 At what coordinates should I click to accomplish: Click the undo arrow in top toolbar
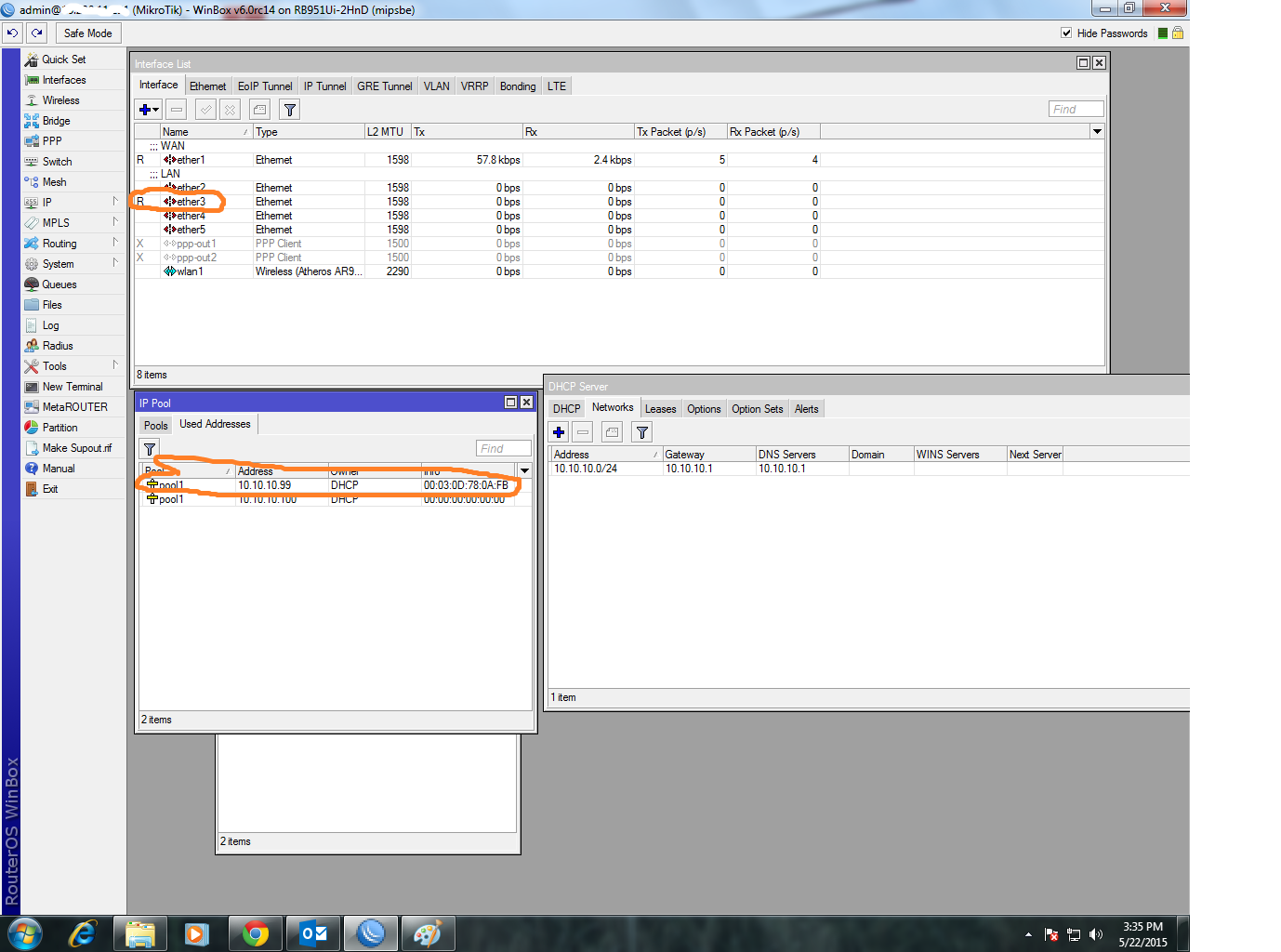point(12,32)
